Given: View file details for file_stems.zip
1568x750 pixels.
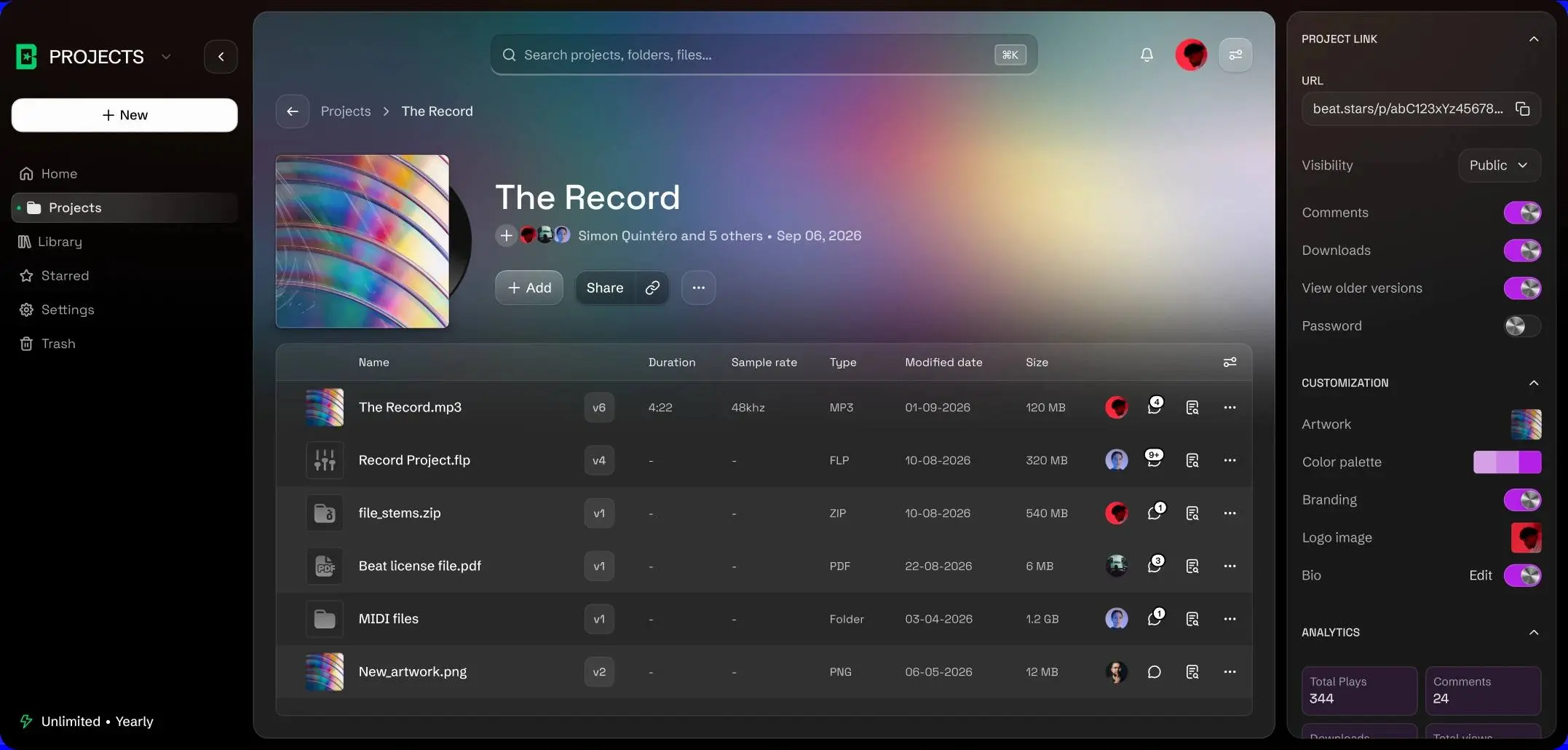Looking at the screenshot, I should point(1192,513).
